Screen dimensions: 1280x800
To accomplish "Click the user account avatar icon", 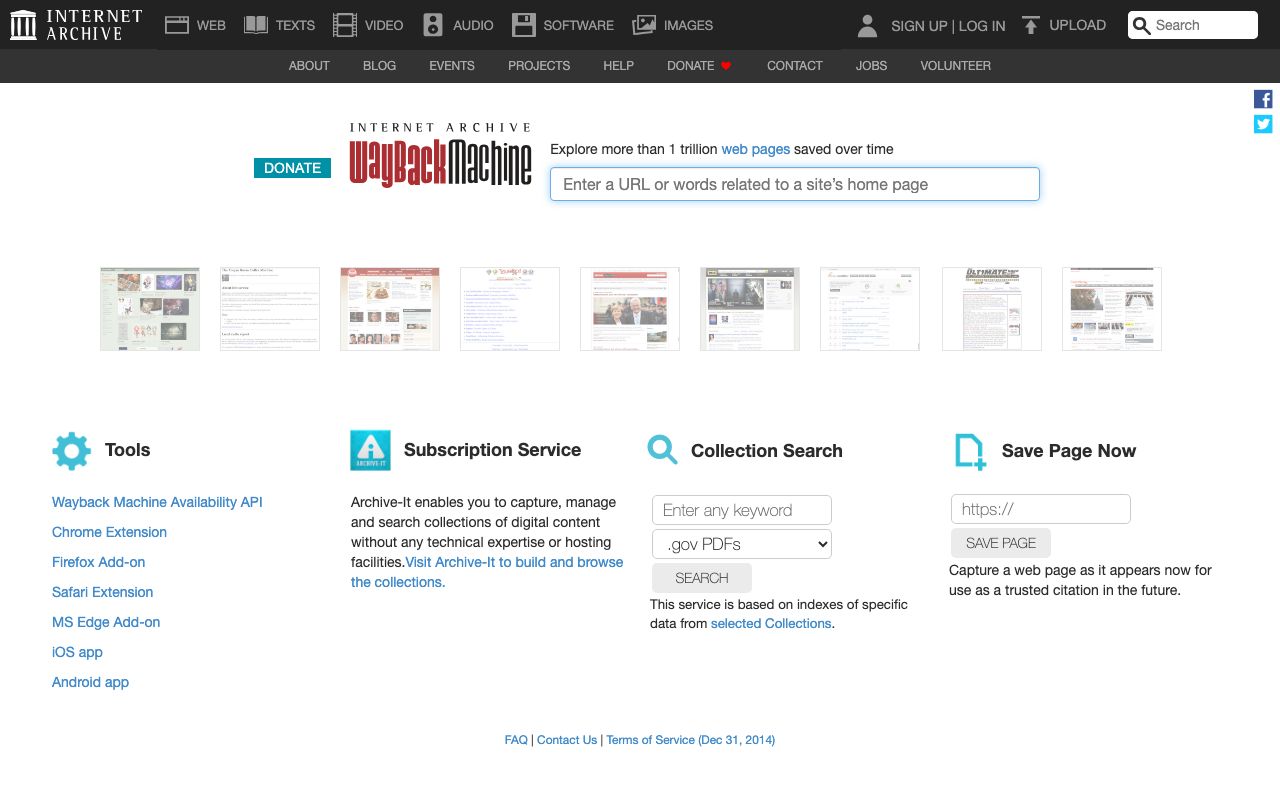I will point(868,25).
